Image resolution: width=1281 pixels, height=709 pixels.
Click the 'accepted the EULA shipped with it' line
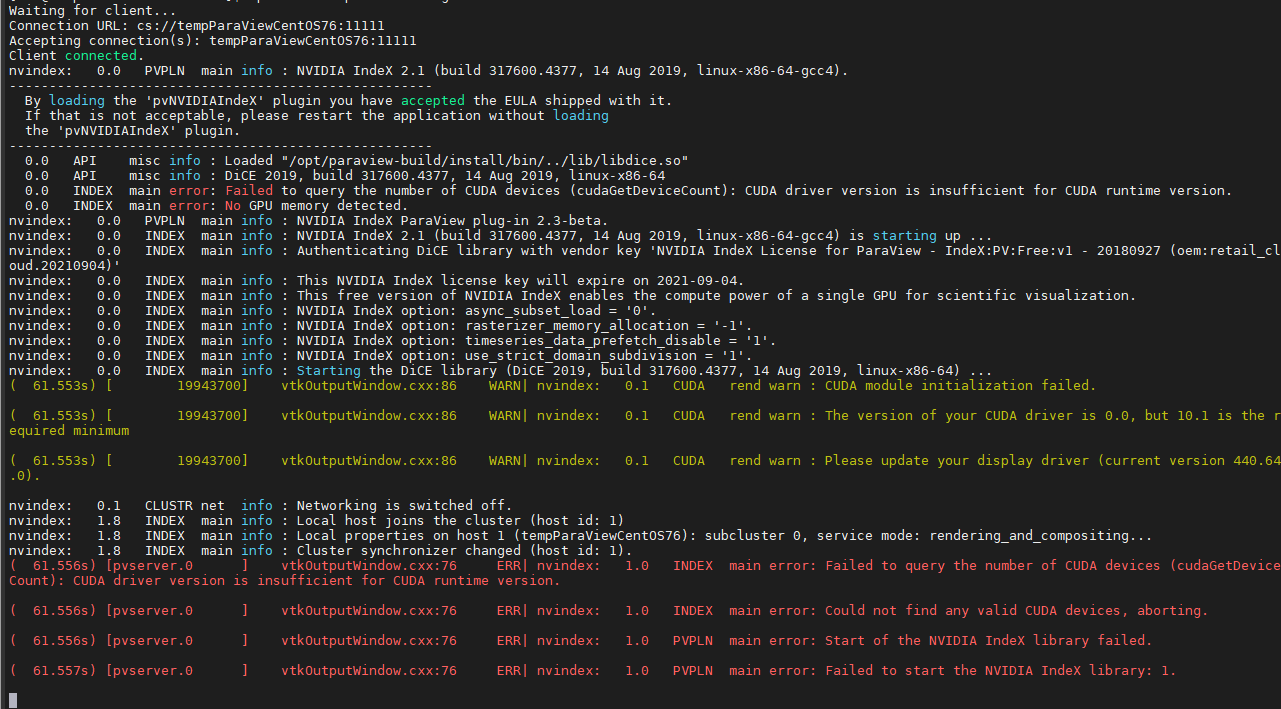click(x=349, y=100)
